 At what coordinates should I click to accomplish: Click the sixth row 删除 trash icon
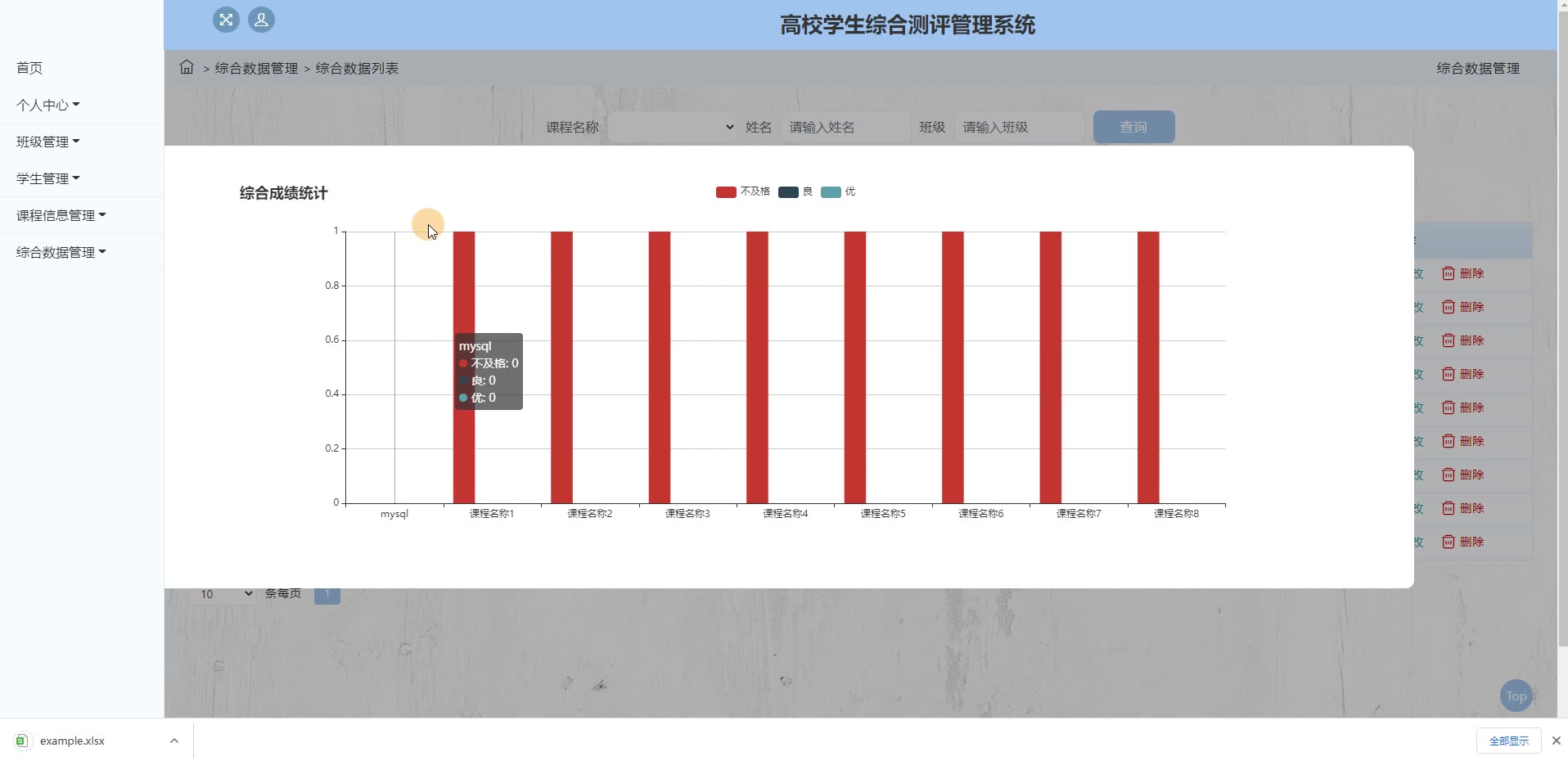(1448, 441)
